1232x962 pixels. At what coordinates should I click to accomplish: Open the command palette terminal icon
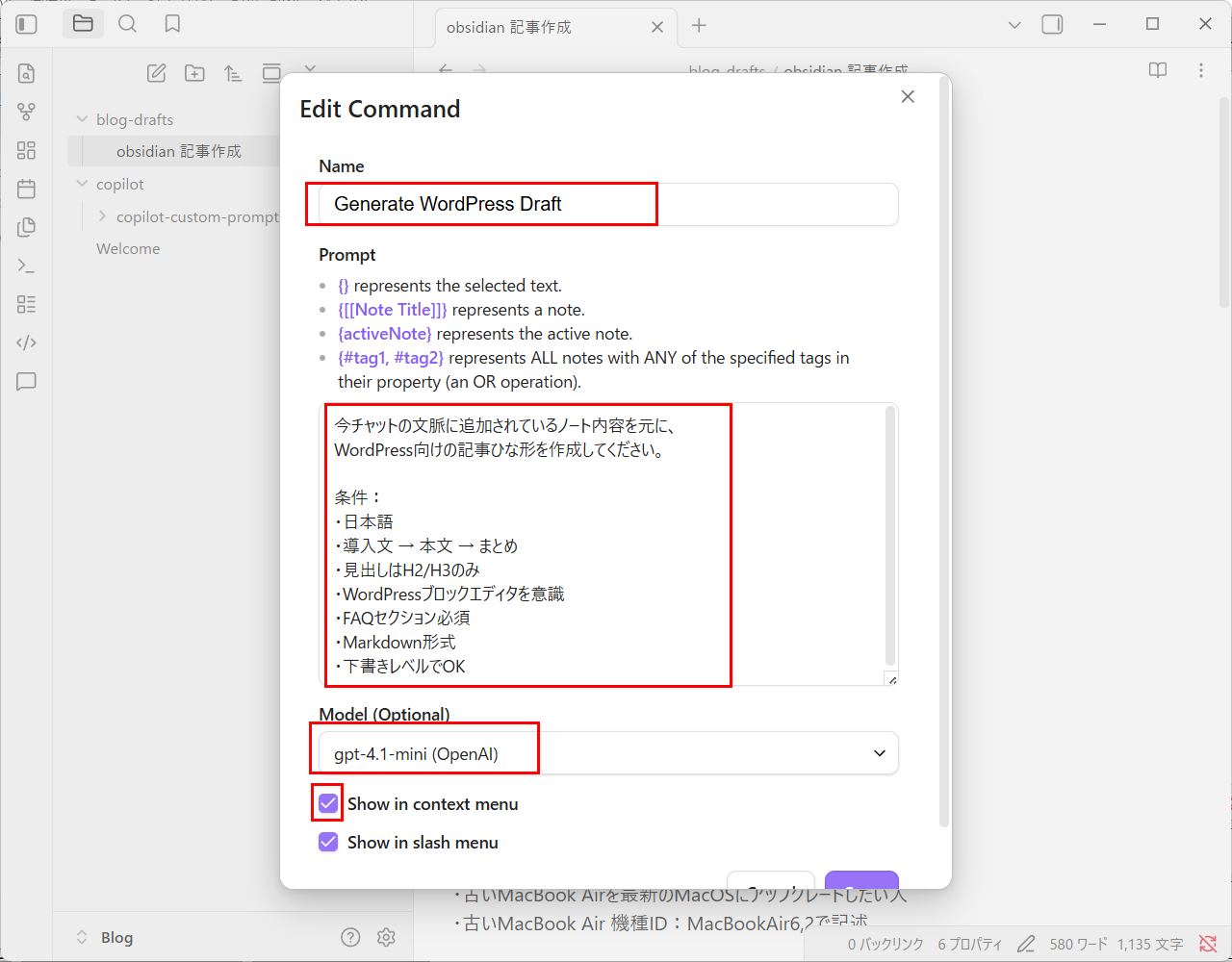[26, 266]
